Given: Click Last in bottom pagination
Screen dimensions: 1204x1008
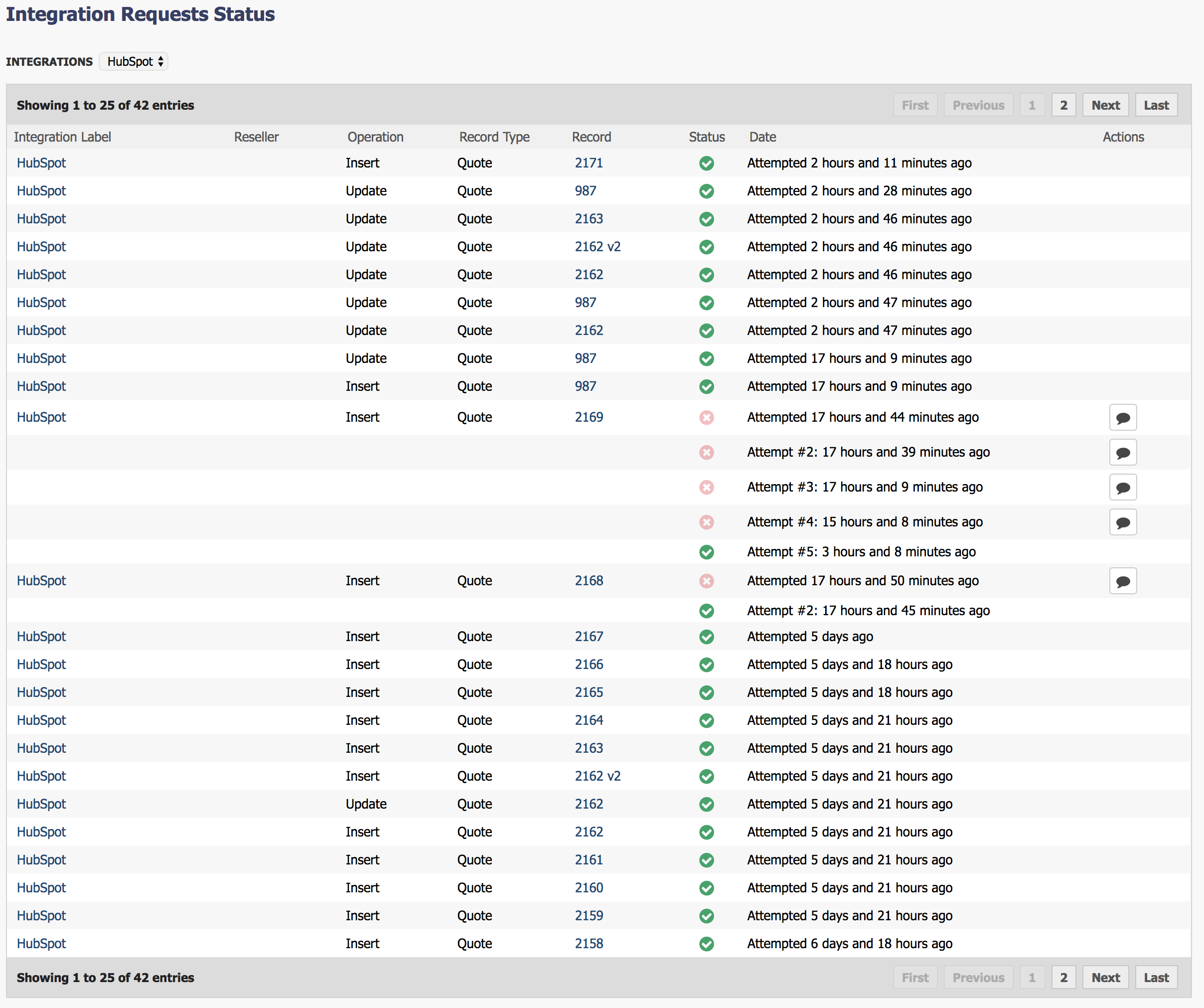Looking at the screenshot, I should [x=1156, y=978].
